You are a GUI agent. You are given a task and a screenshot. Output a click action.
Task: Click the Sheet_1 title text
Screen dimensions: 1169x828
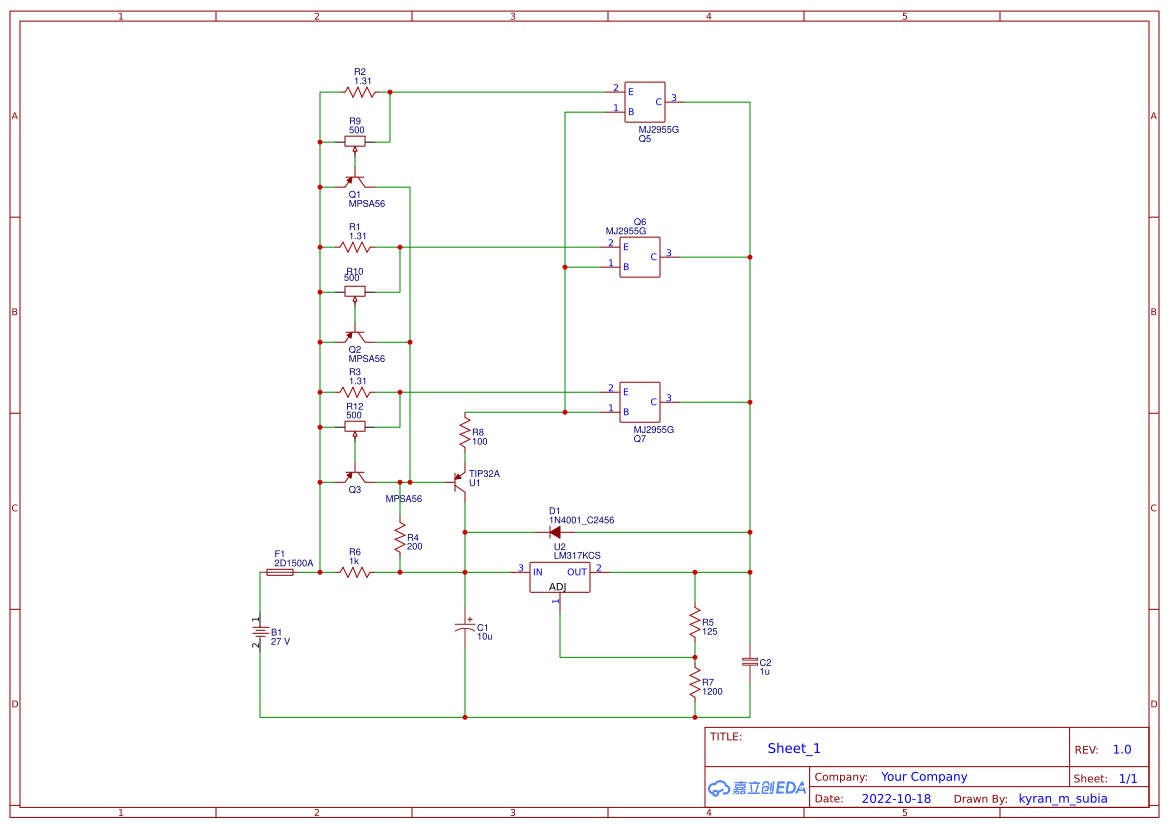coord(794,748)
